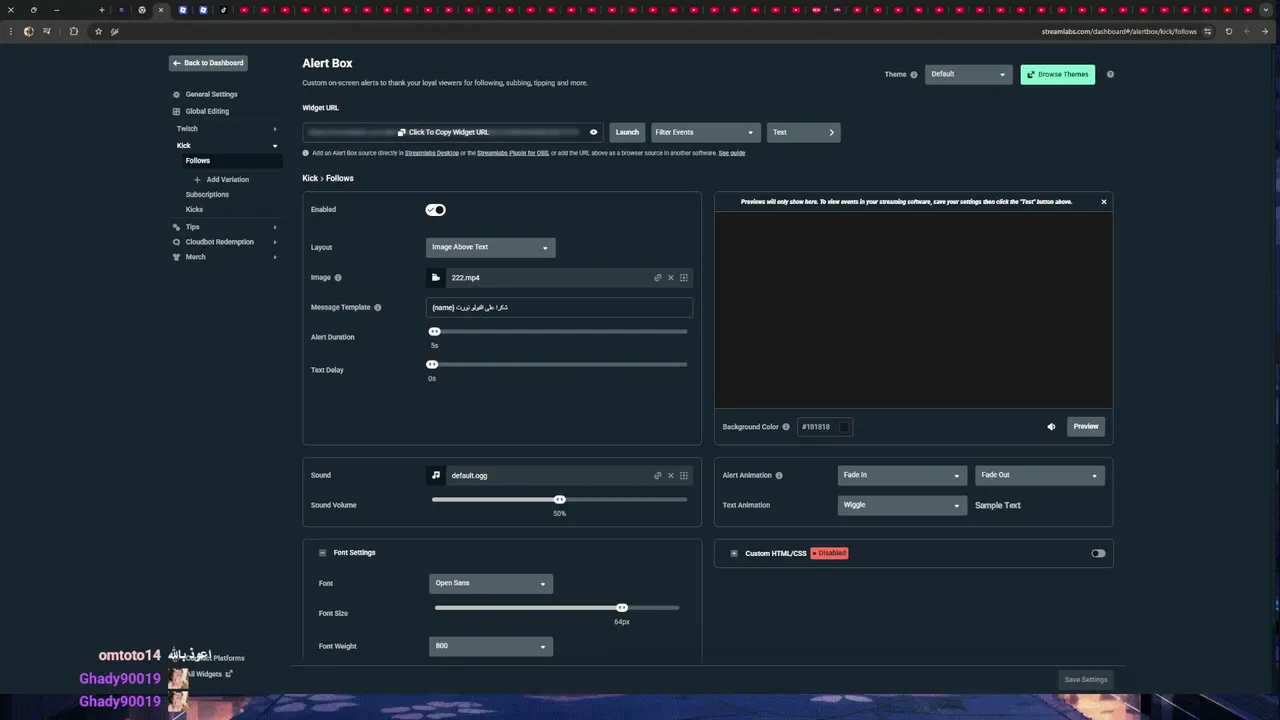Collapse Font Settings section
This screenshot has width=1280, height=720.
coord(323,553)
